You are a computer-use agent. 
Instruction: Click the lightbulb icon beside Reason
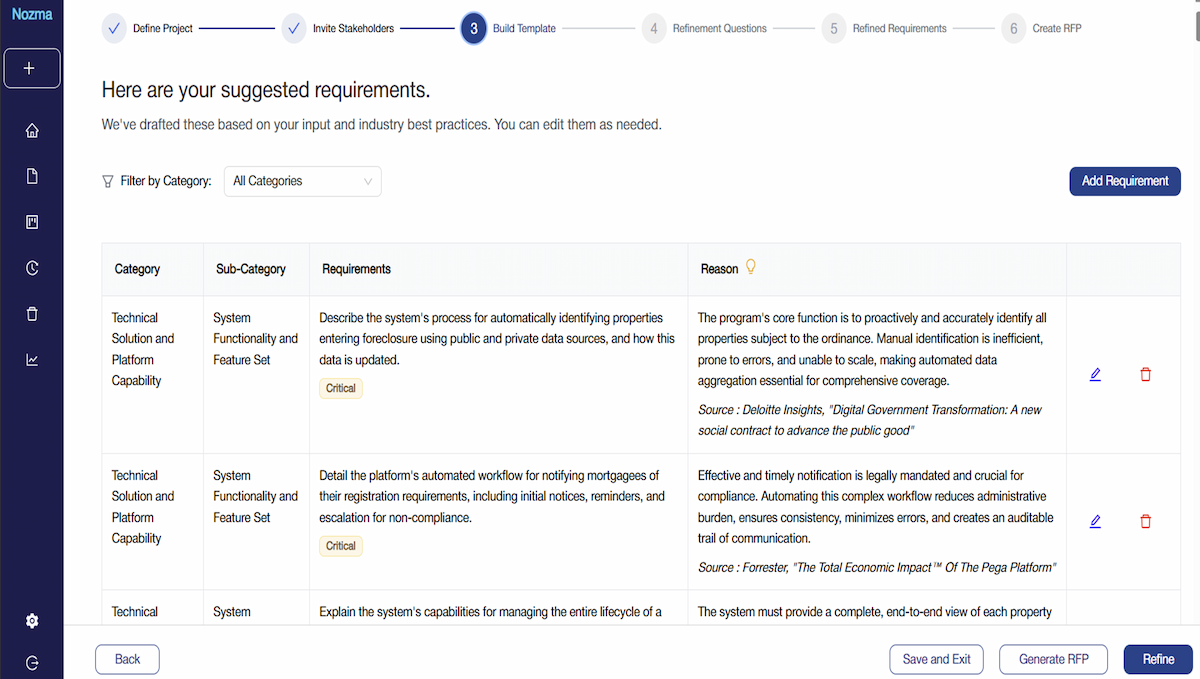pyautogui.click(x=751, y=267)
